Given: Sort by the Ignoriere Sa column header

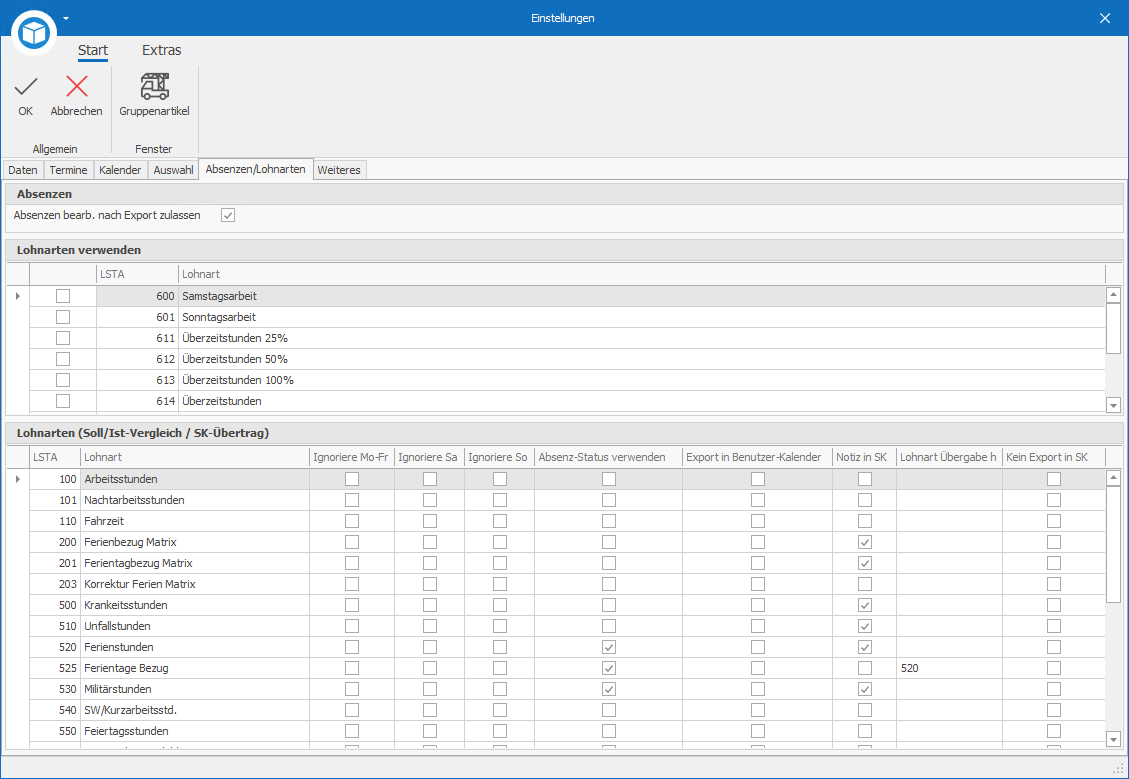Looking at the screenshot, I should tap(429, 457).
